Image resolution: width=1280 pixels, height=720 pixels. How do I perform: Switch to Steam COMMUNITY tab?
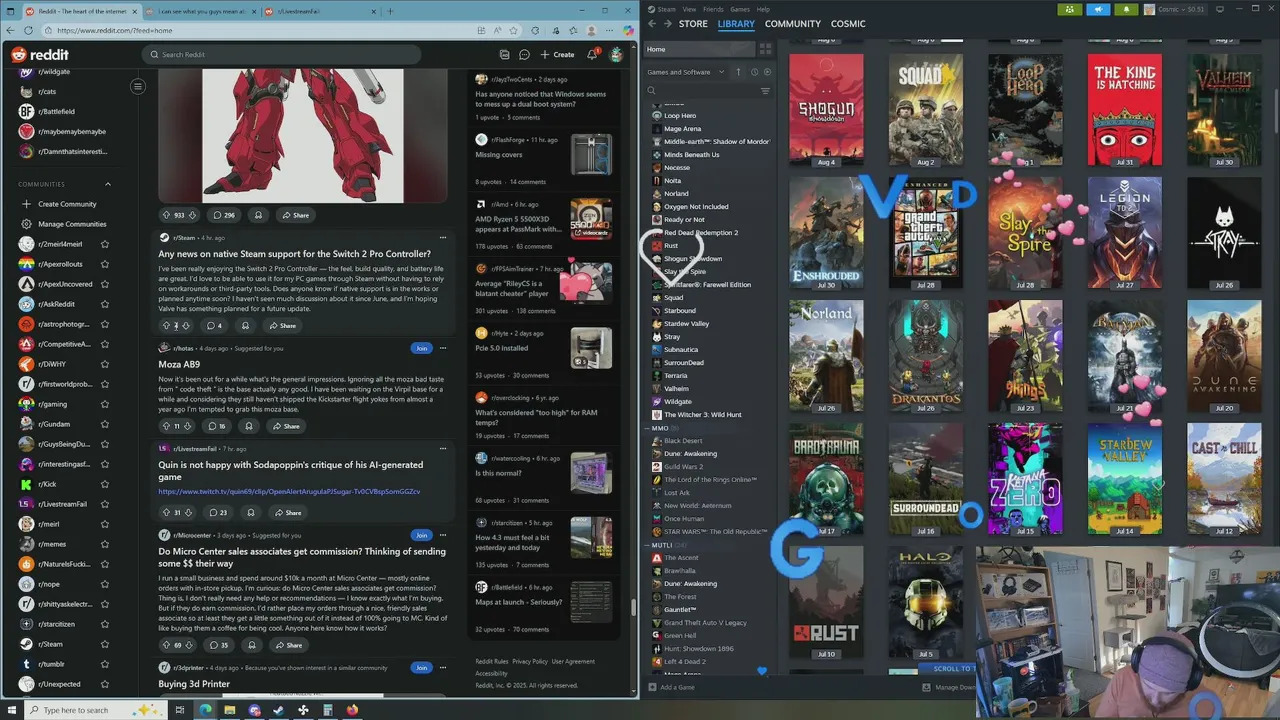(793, 24)
